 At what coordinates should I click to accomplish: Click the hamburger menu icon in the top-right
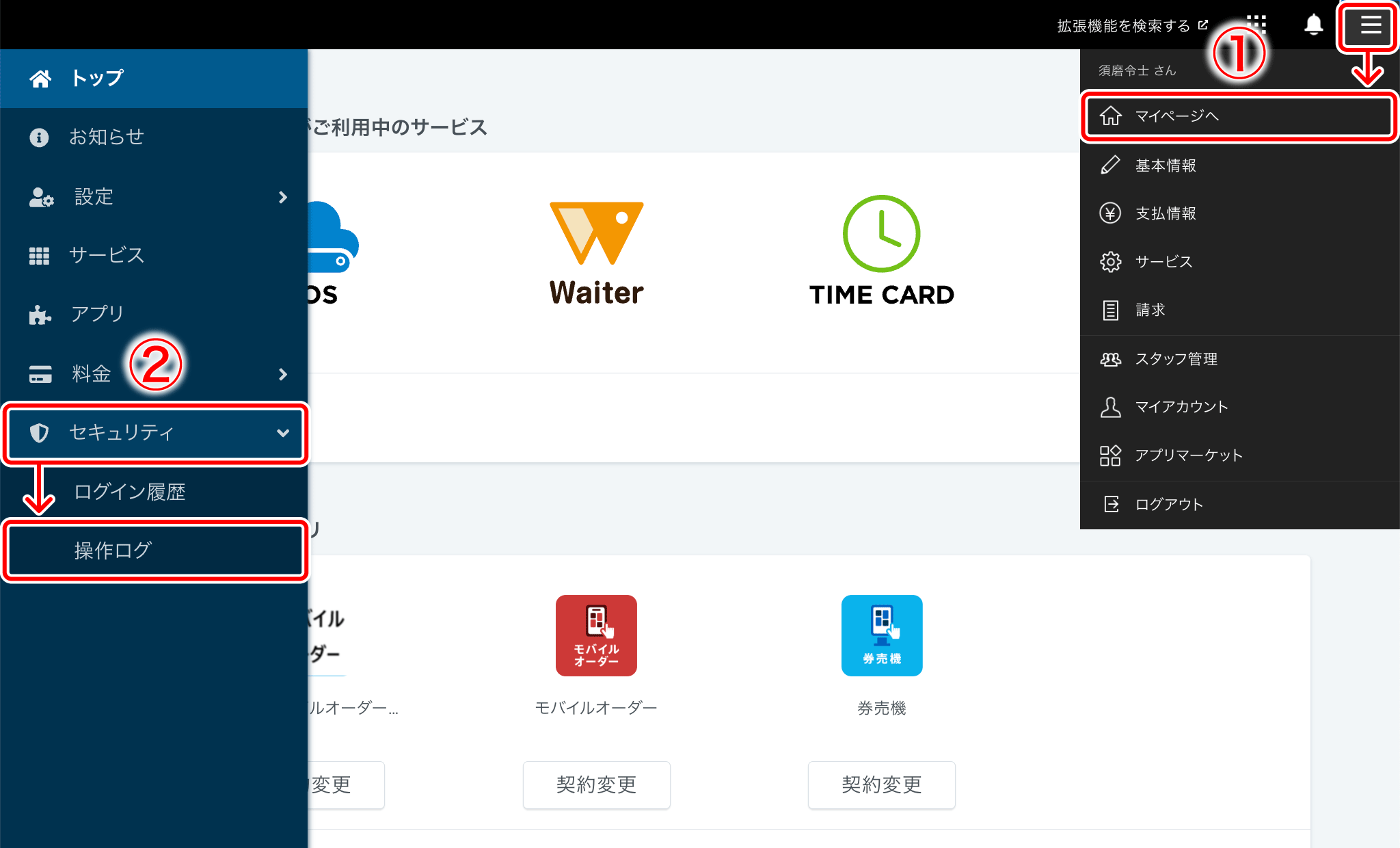pos(1370,26)
